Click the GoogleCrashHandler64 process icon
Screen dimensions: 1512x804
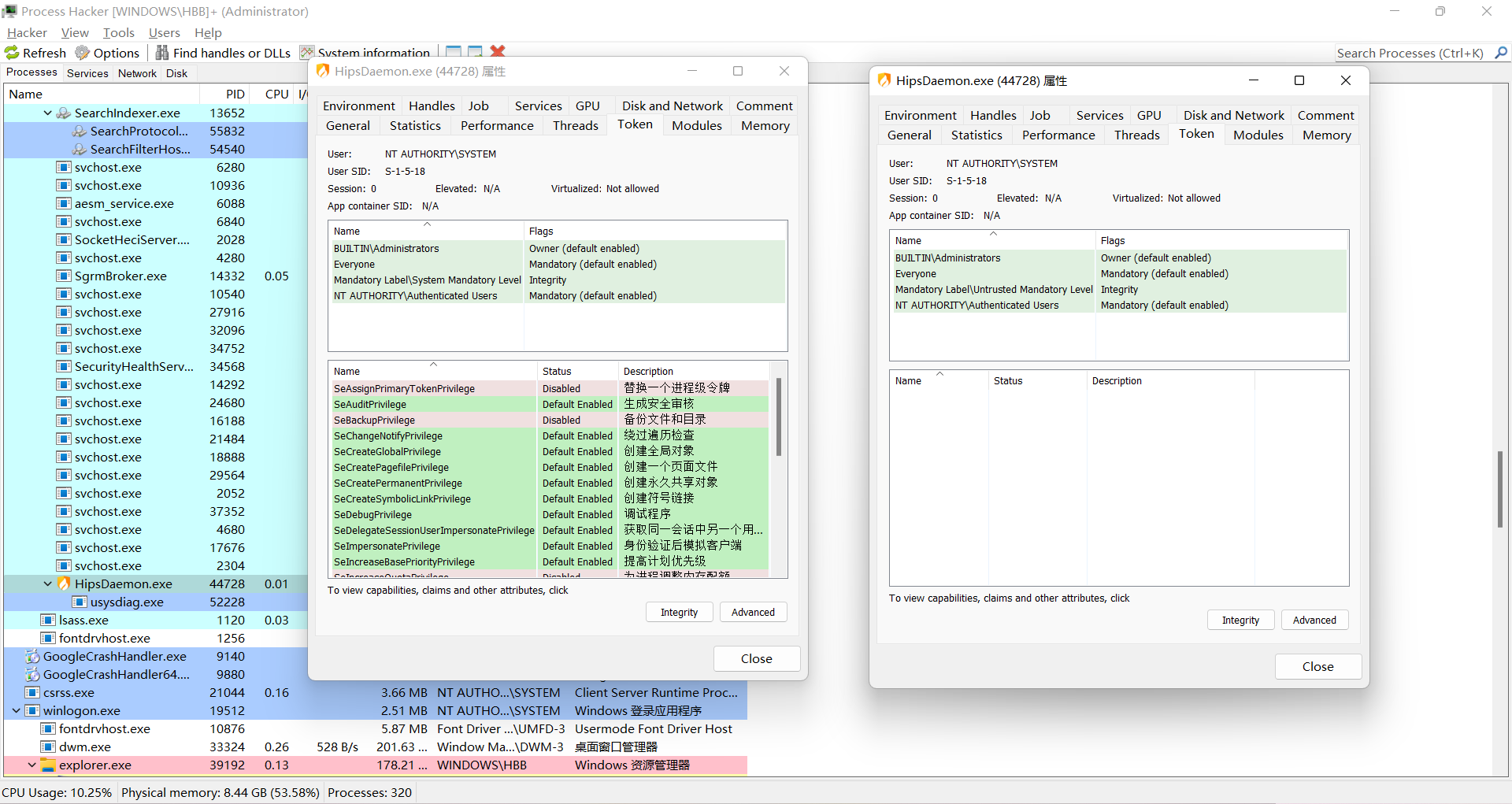[32, 675]
